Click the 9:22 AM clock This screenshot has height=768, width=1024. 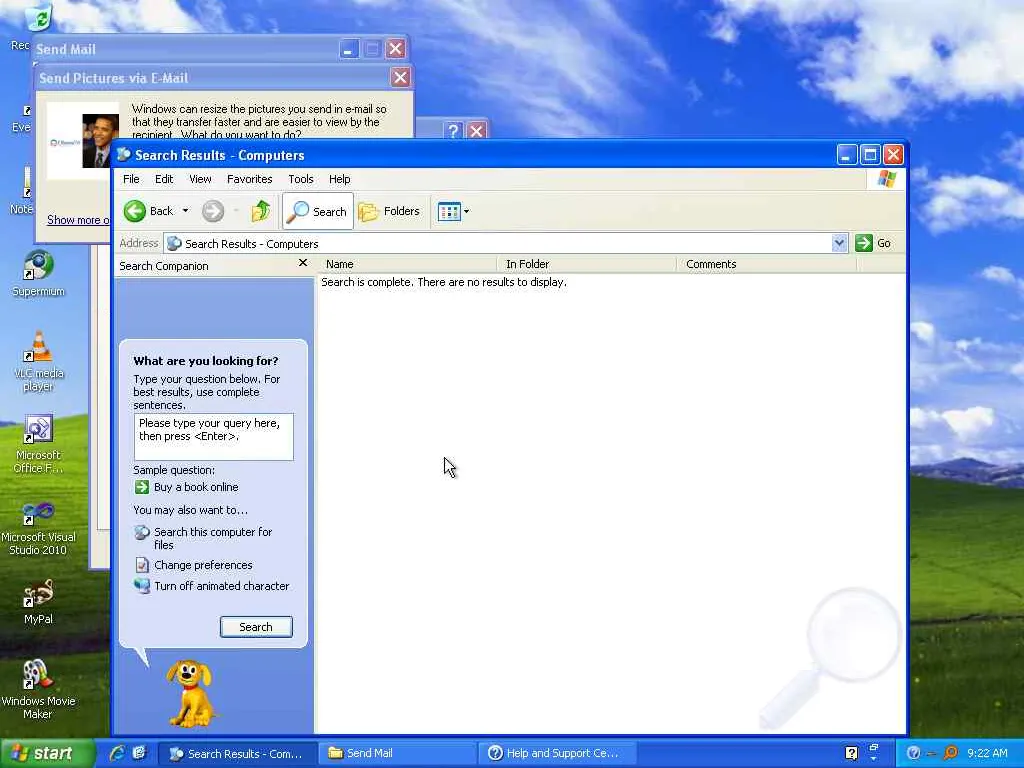987,754
